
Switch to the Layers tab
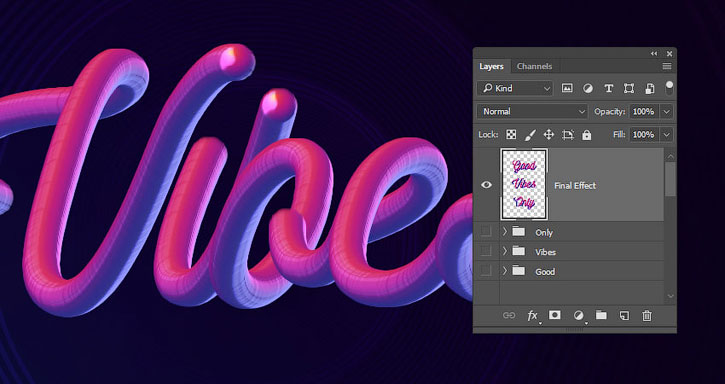[491, 67]
